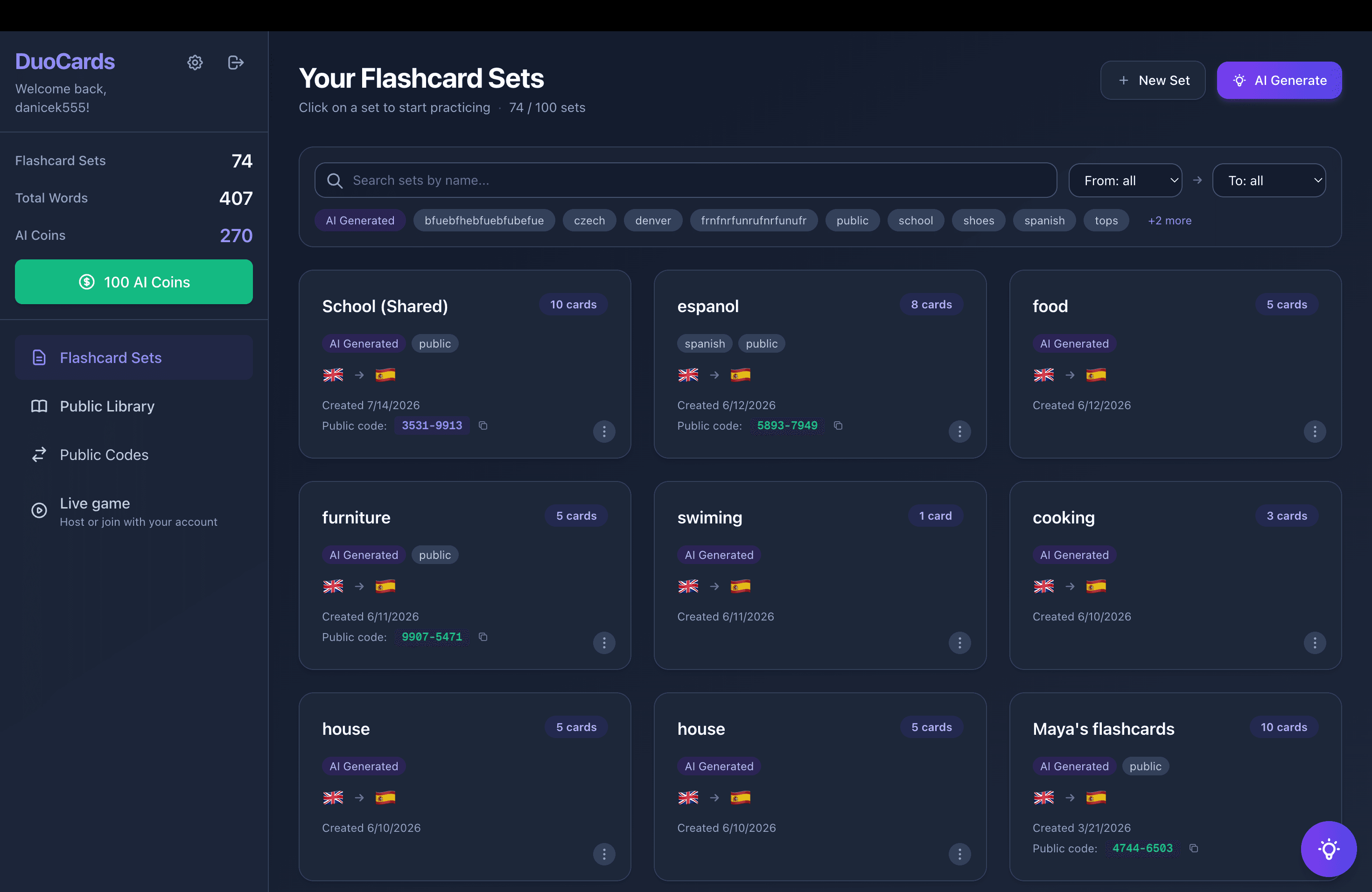
Task: Click the 10 cards badge on School (Shared)
Action: pos(573,304)
